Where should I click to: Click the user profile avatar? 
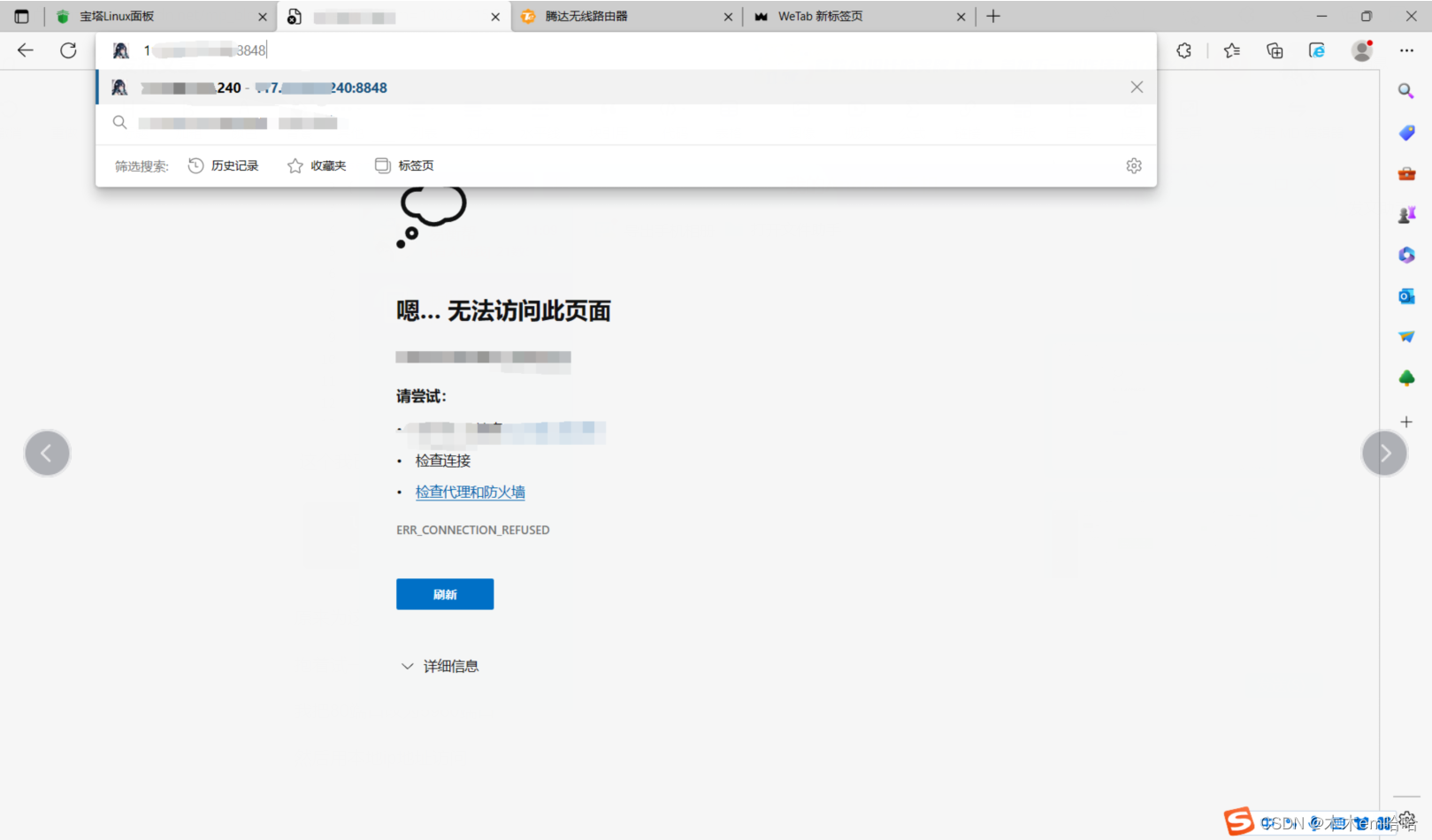(1362, 50)
